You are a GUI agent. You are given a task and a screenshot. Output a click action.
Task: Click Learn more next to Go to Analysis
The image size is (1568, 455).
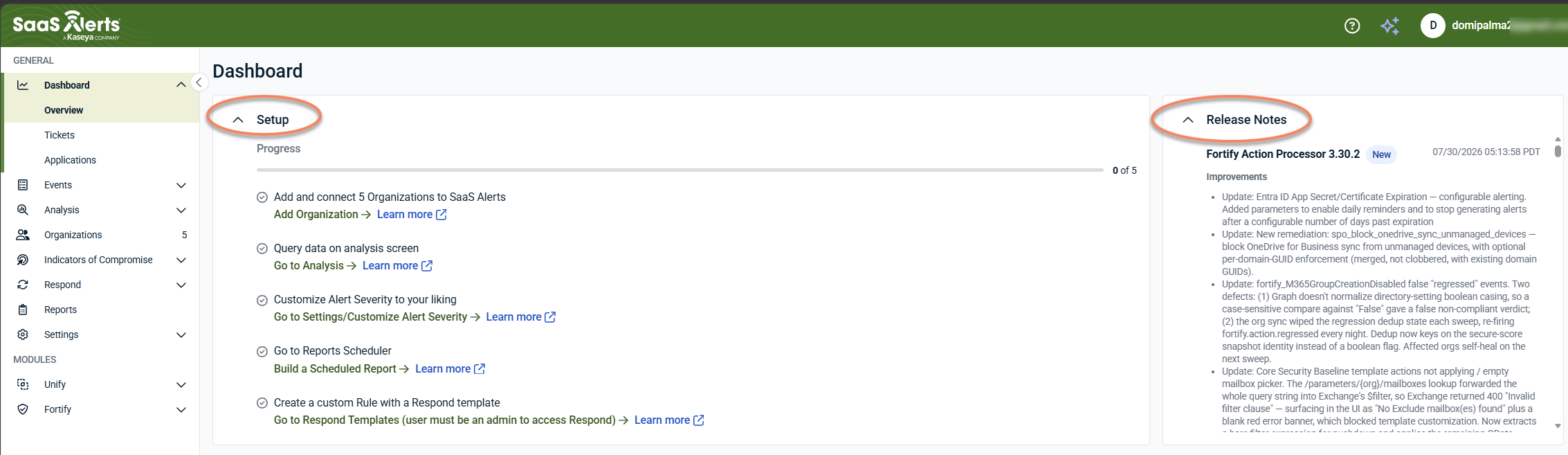coord(390,266)
